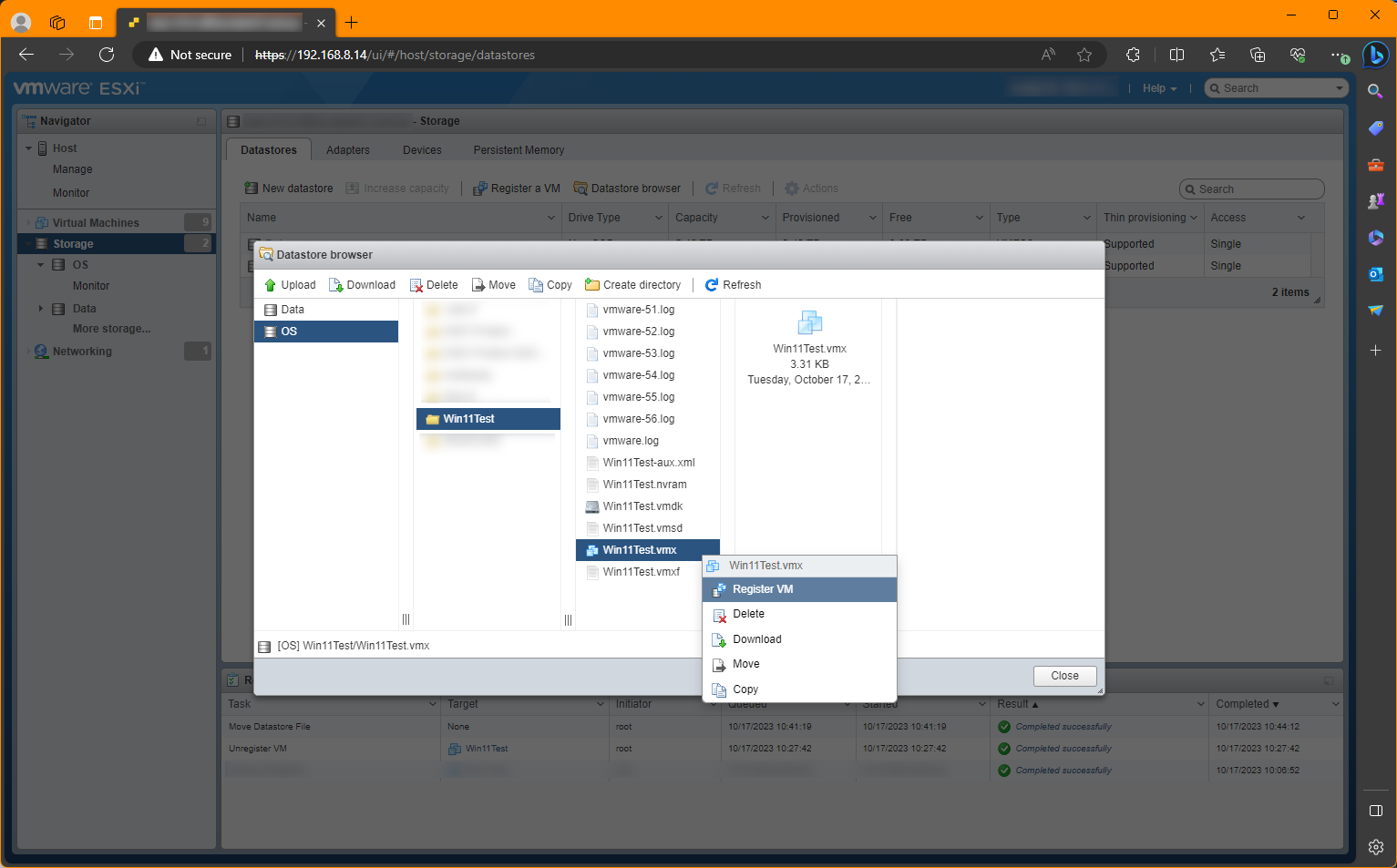Click the Win11Test.vmx preview thumbnail icon
The height and width of the screenshot is (868, 1397).
[x=809, y=322]
